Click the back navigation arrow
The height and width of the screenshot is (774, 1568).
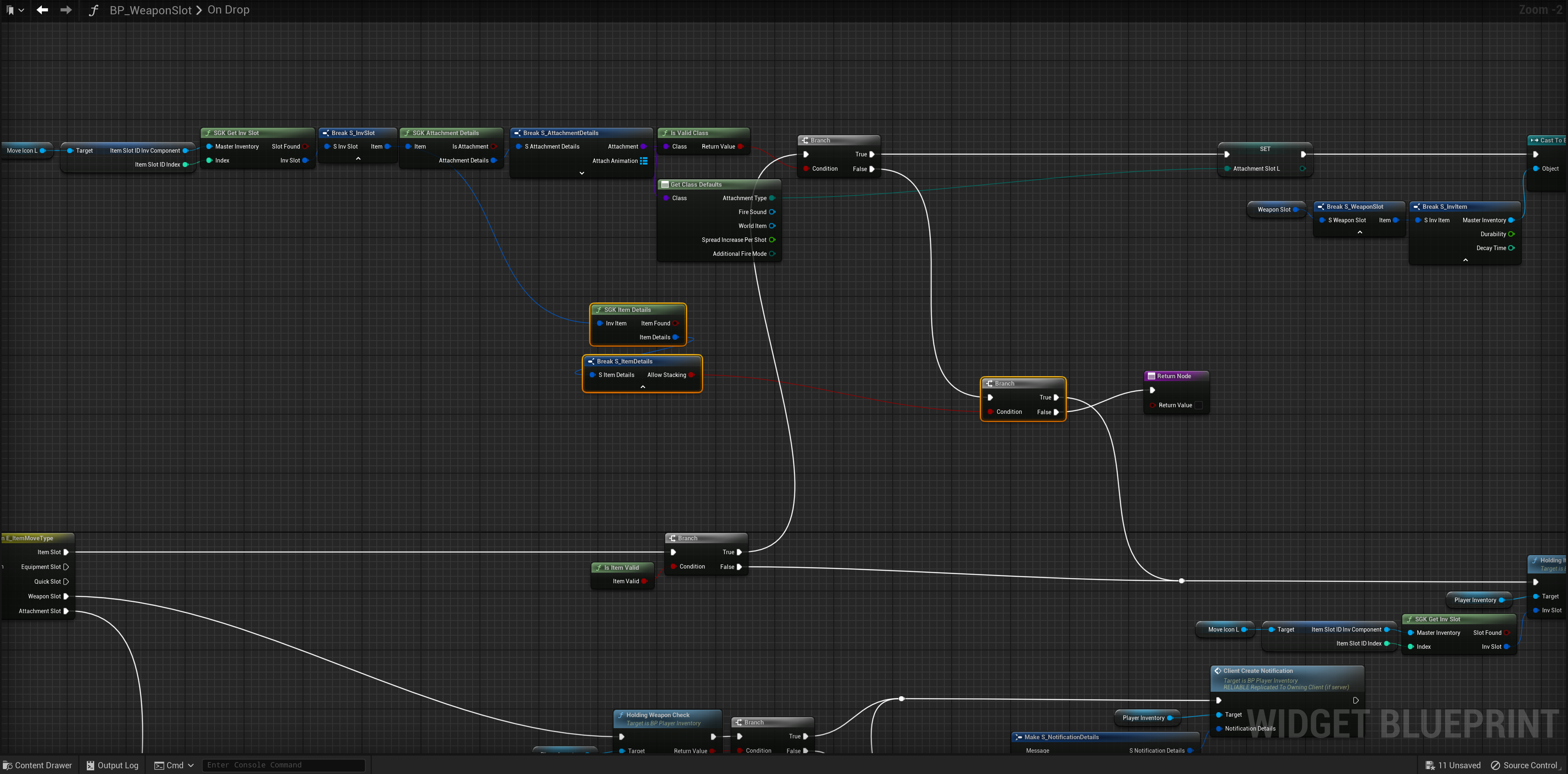click(42, 10)
